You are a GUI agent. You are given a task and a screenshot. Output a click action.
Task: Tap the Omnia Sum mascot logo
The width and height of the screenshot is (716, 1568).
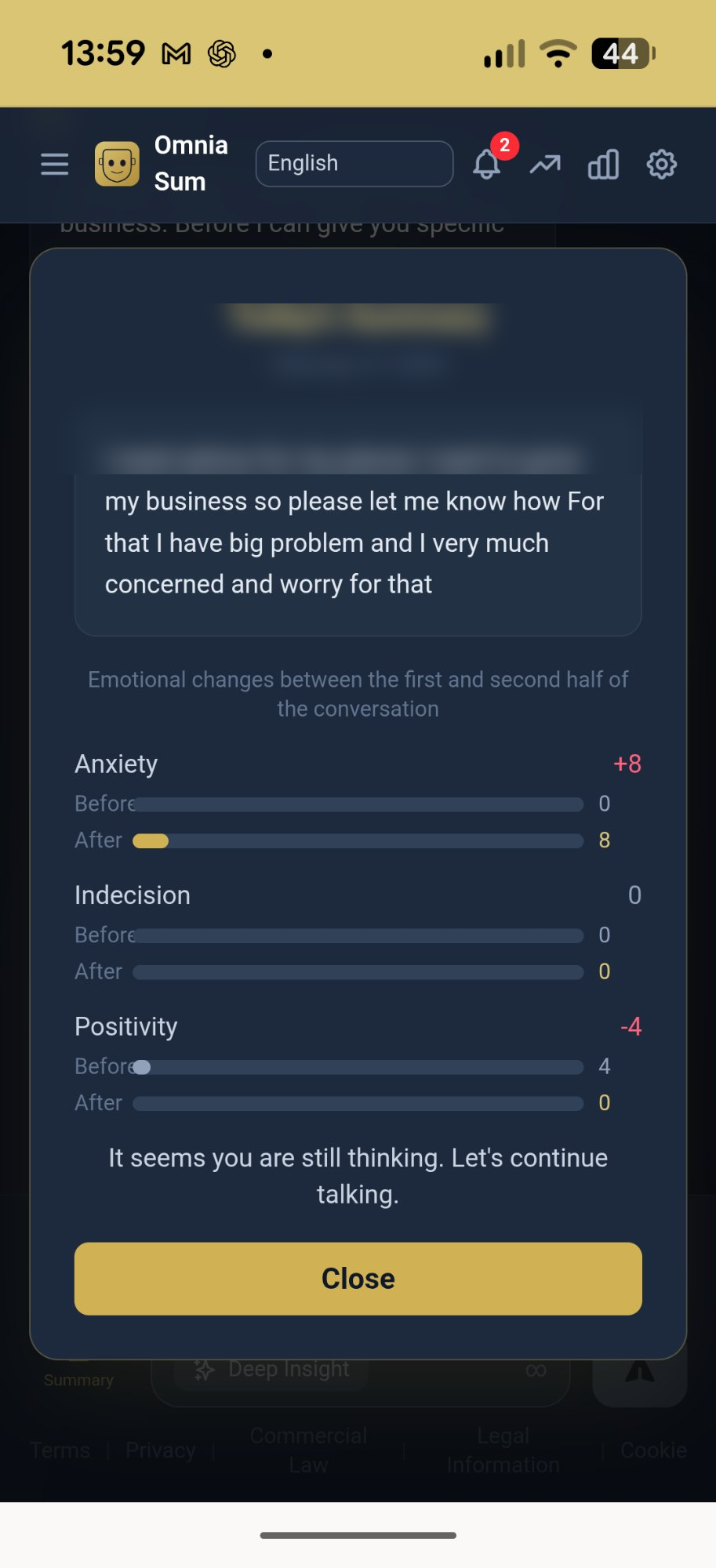point(117,164)
